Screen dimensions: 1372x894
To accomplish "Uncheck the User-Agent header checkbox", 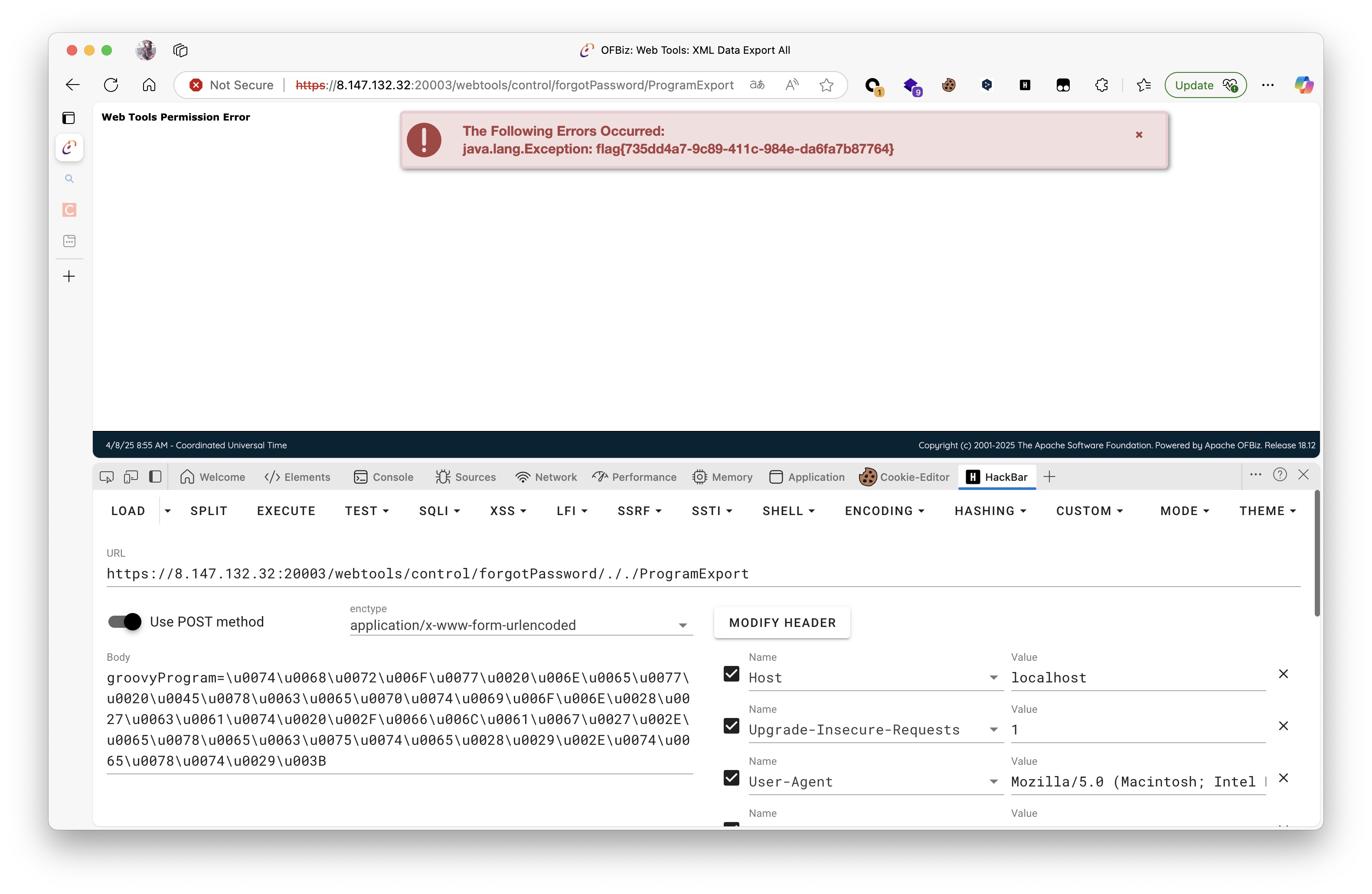I will 732,777.
